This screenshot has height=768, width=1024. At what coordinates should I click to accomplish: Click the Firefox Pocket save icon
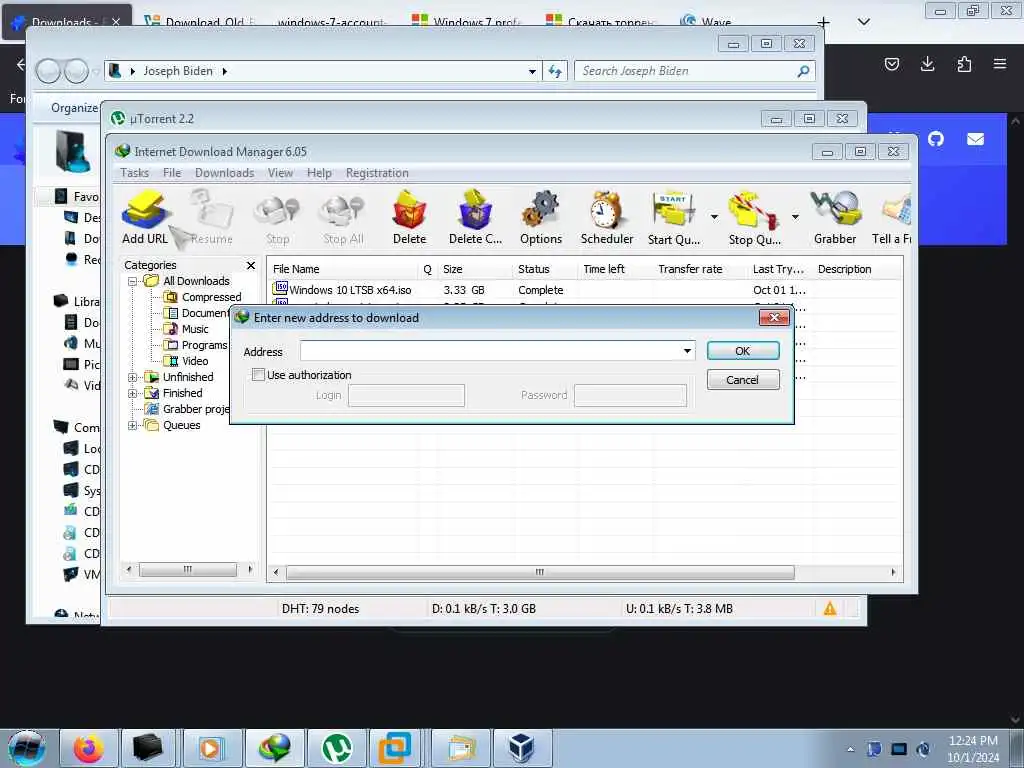click(891, 63)
